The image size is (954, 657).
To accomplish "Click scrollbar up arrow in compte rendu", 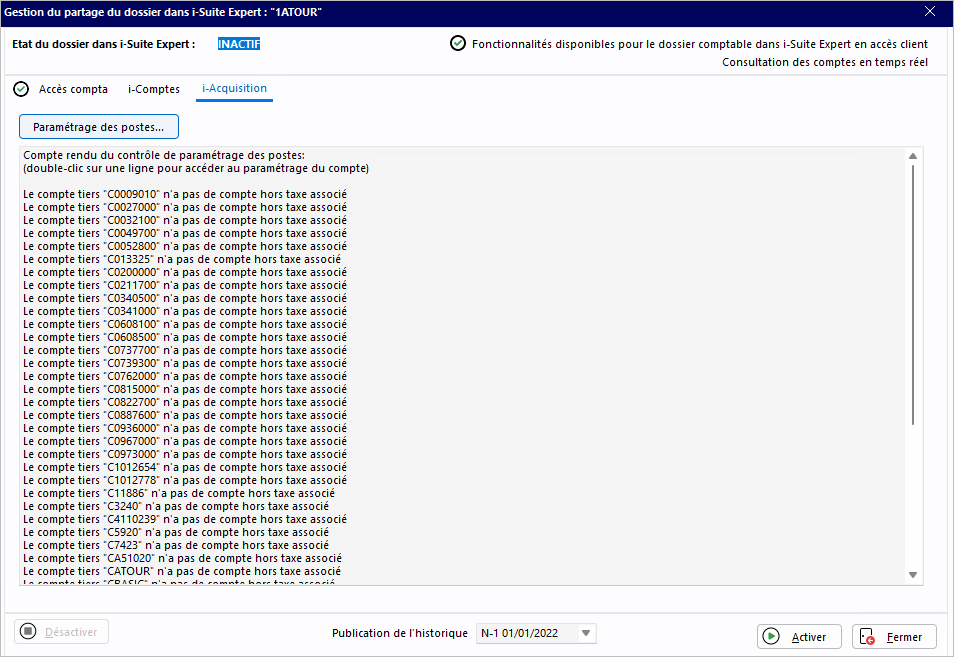I will [913, 156].
